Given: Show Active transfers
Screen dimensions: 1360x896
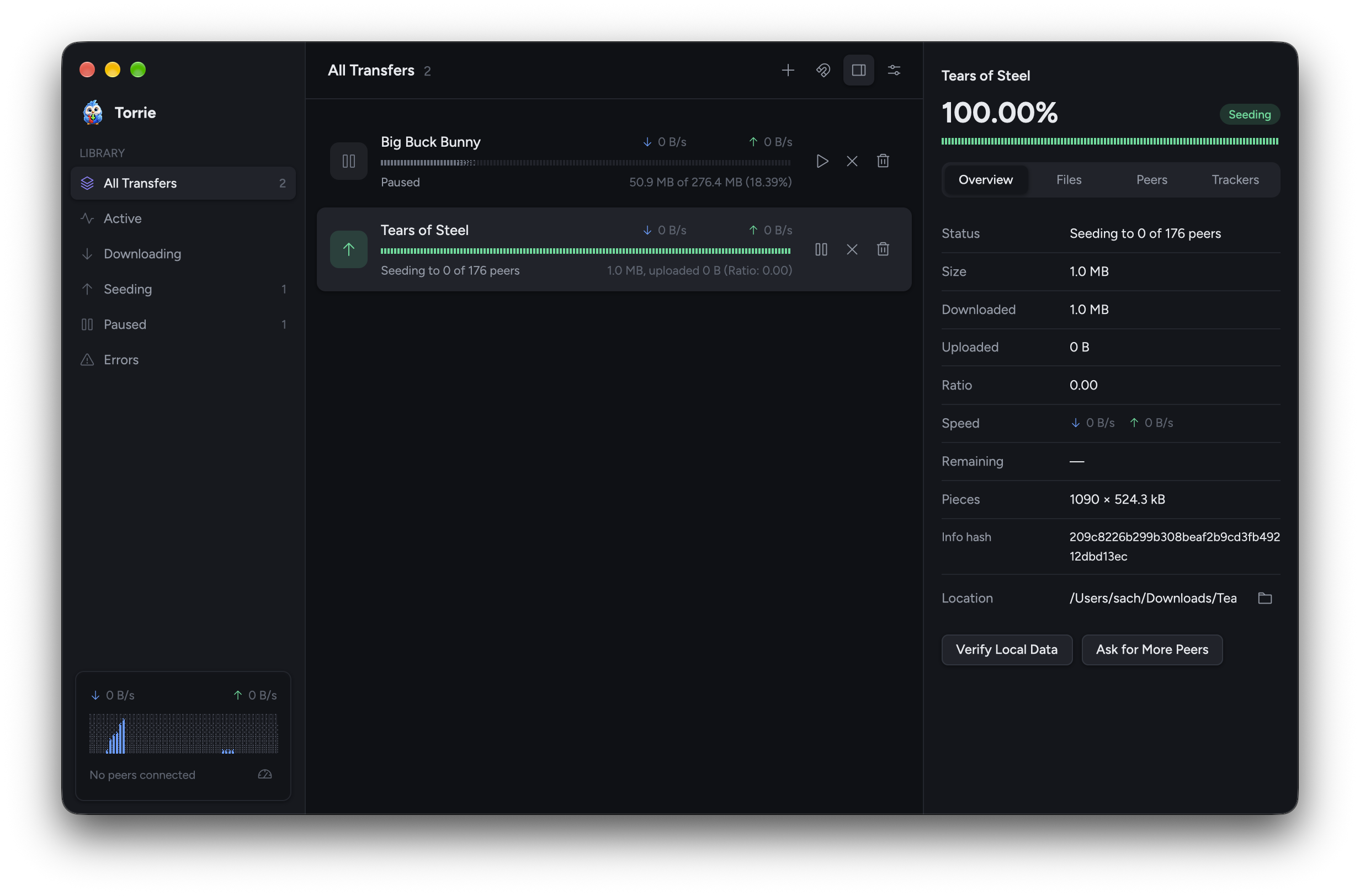Looking at the screenshot, I should point(183,218).
